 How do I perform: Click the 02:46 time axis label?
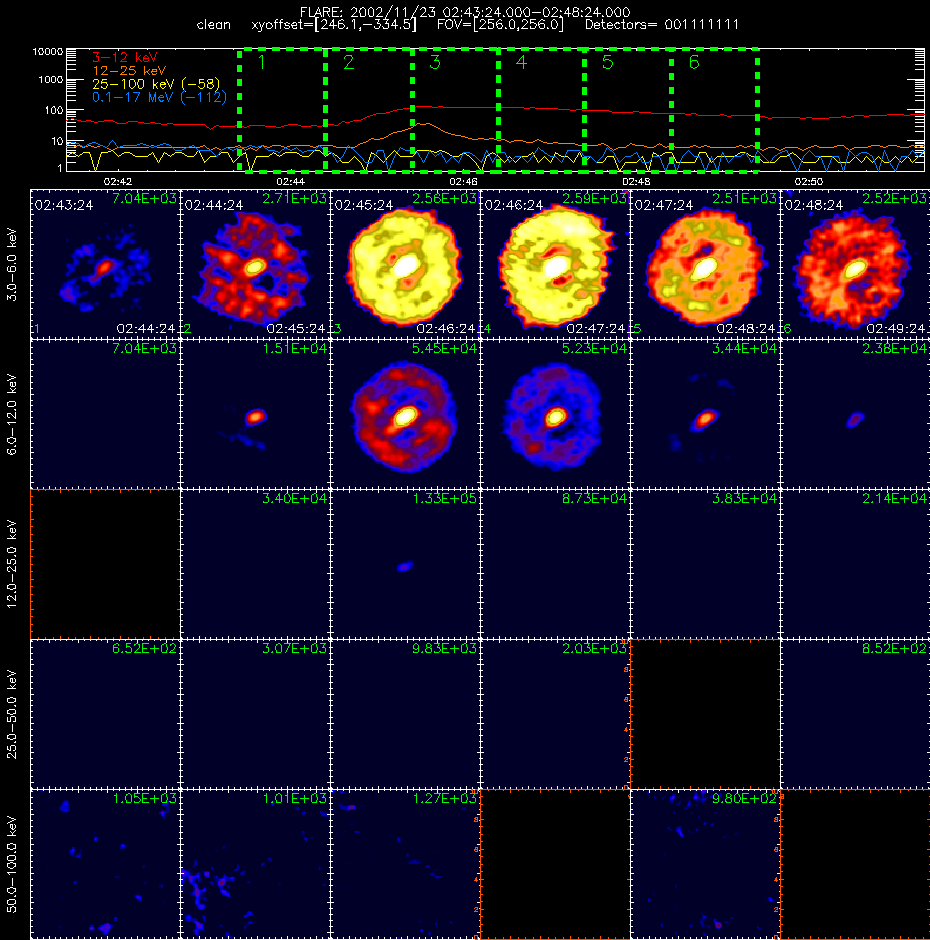pyautogui.click(x=463, y=181)
